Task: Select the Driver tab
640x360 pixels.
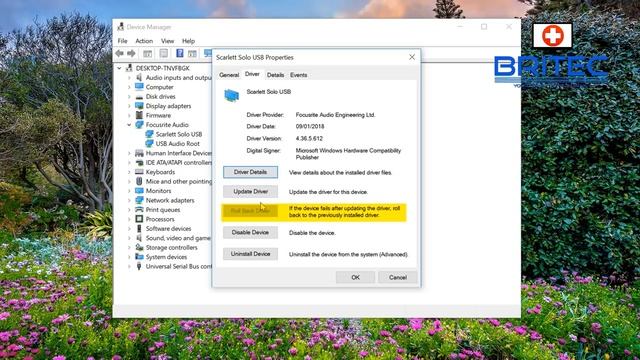Action: tap(252, 74)
